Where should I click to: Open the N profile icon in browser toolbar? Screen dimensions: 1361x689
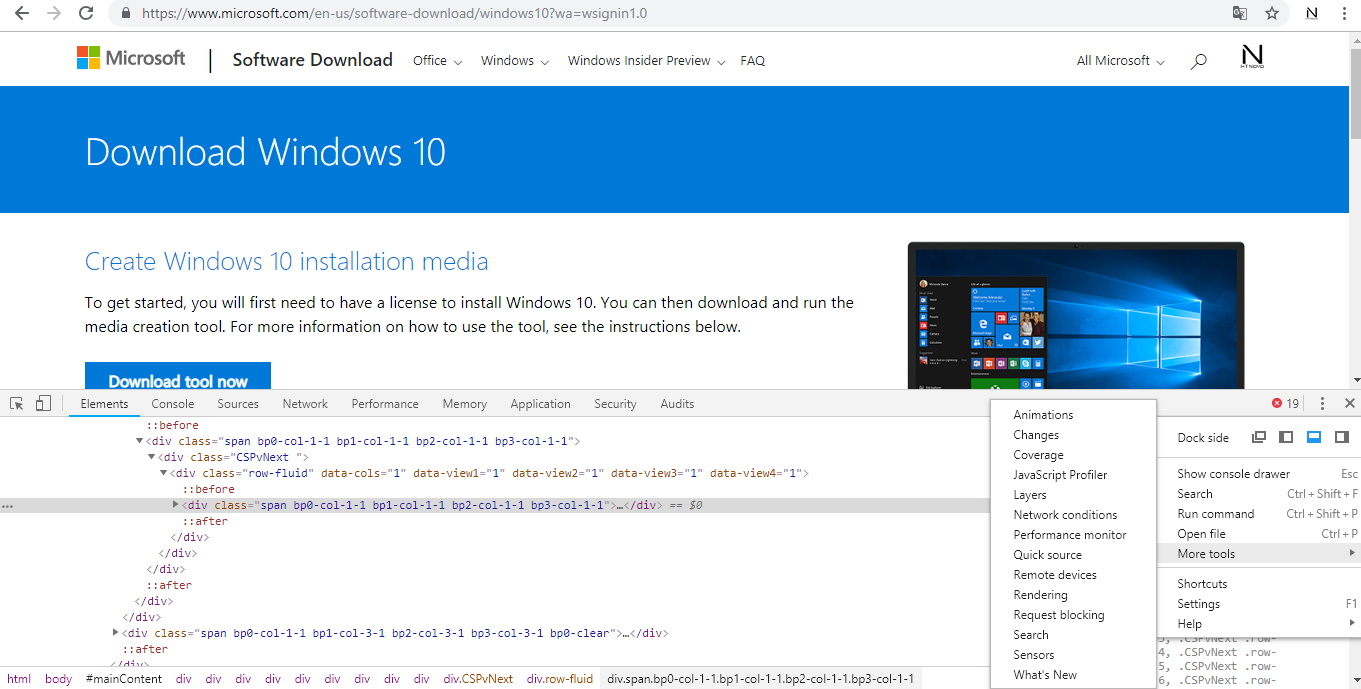[1311, 14]
